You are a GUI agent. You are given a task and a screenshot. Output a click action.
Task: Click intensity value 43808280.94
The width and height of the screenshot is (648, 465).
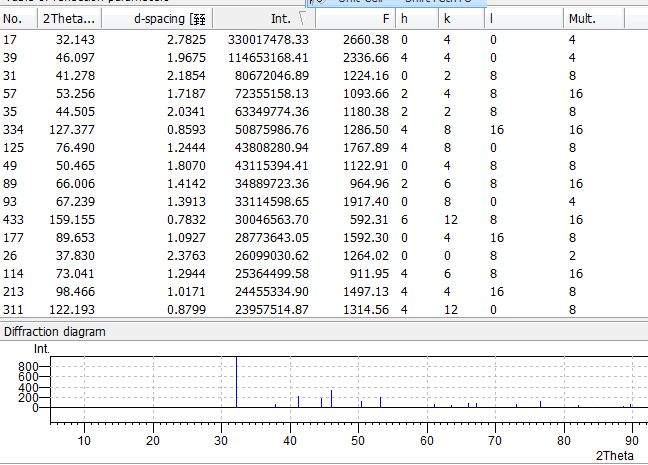pyautogui.click(x=272, y=148)
